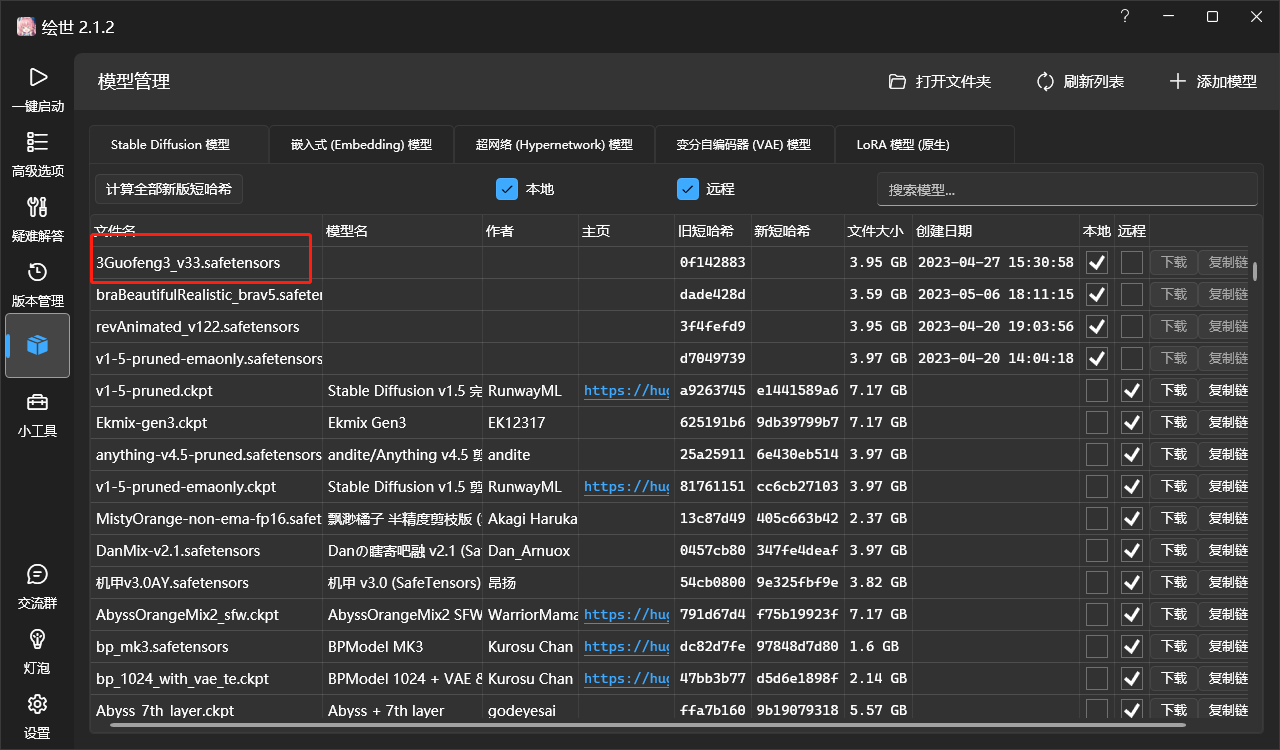Click 添加模型 add model button

tap(1213, 81)
